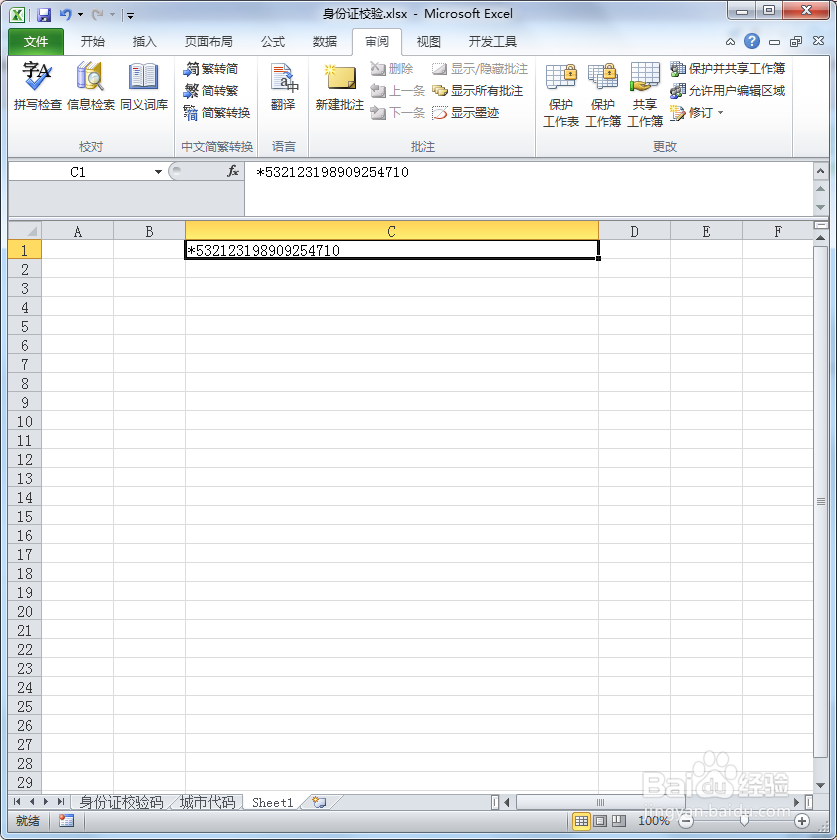This screenshot has height=840, width=837.
Task: Go to first sheet navigation arrow
Action: click(x=17, y=802)
